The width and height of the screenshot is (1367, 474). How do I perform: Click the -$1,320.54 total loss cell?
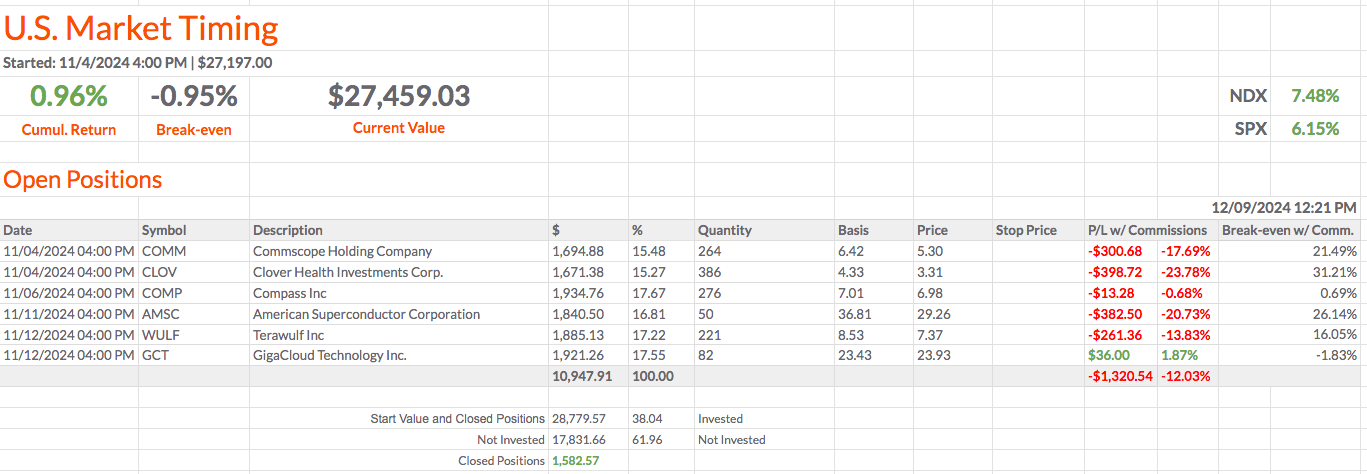[x=1120, y=376]
